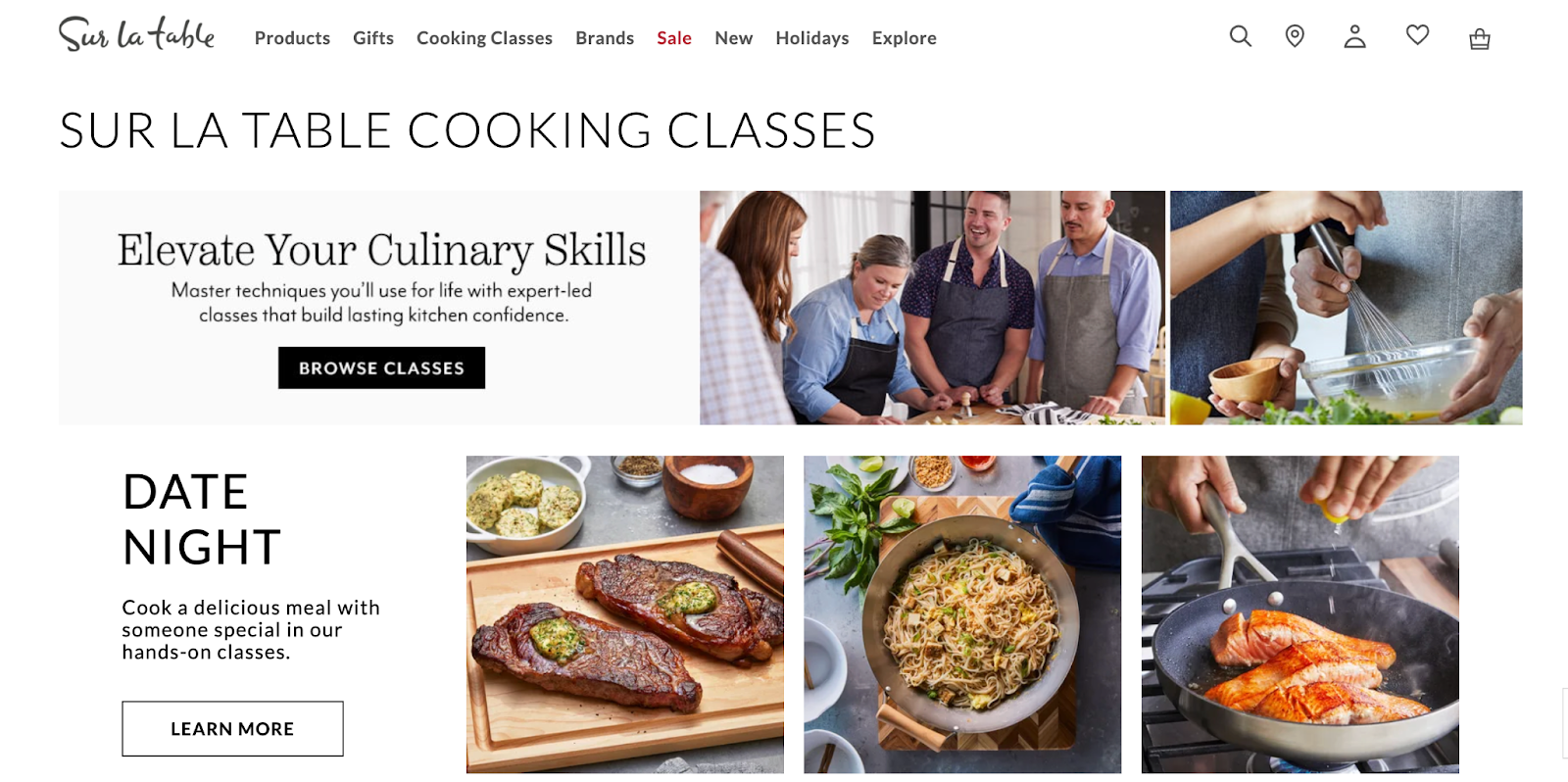Open the Gifts menu
The image size is (1568, 782).
click(373, 38)
